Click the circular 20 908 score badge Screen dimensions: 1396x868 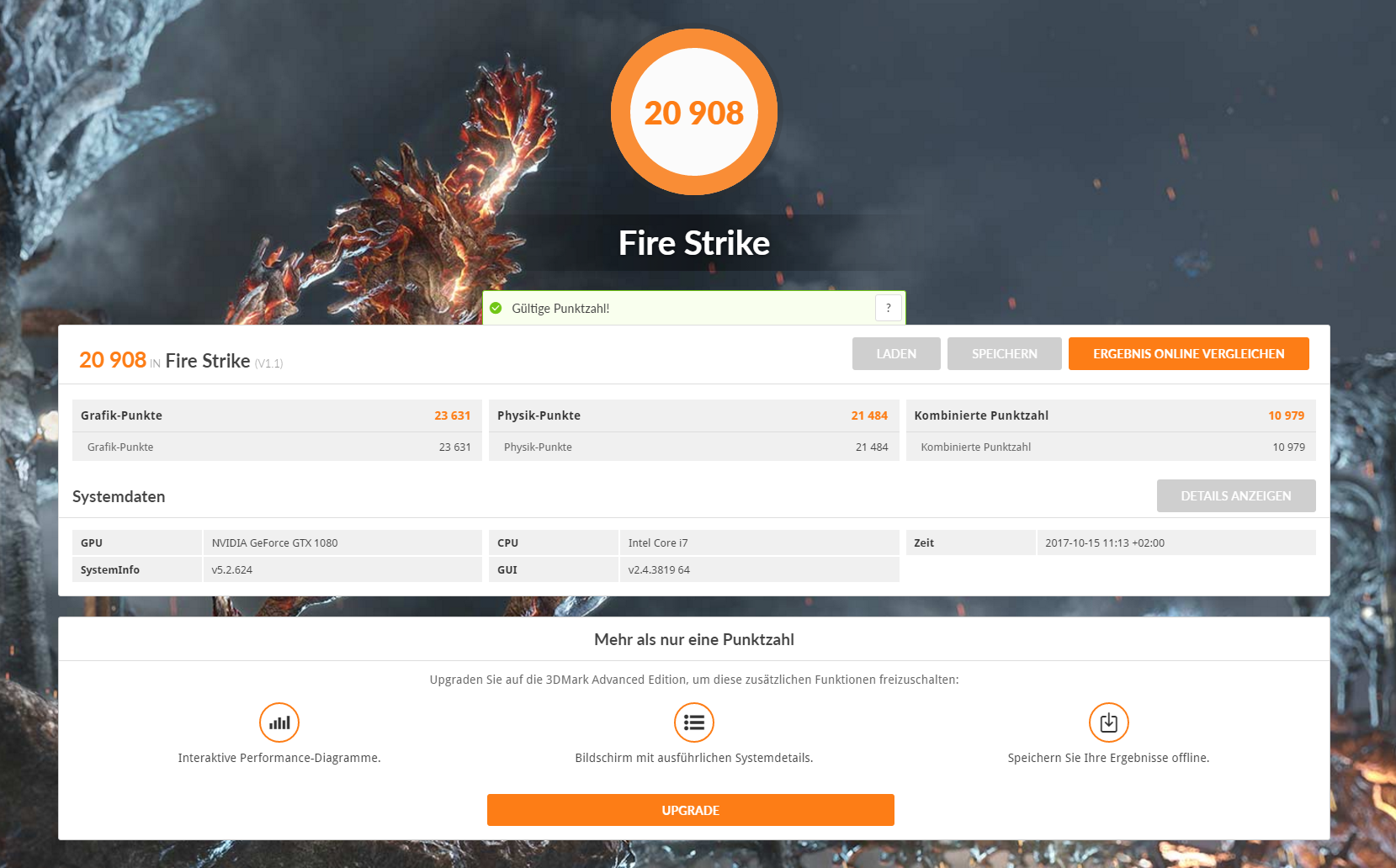(694, 112)
